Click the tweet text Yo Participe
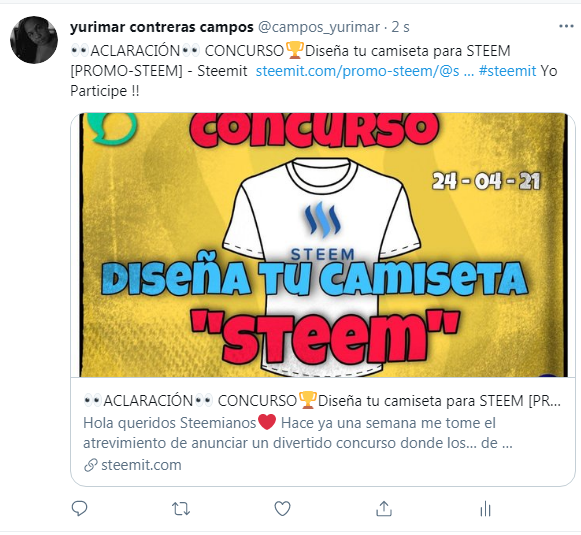This screenshot has width=581, height=535. [x=313, y=80]
